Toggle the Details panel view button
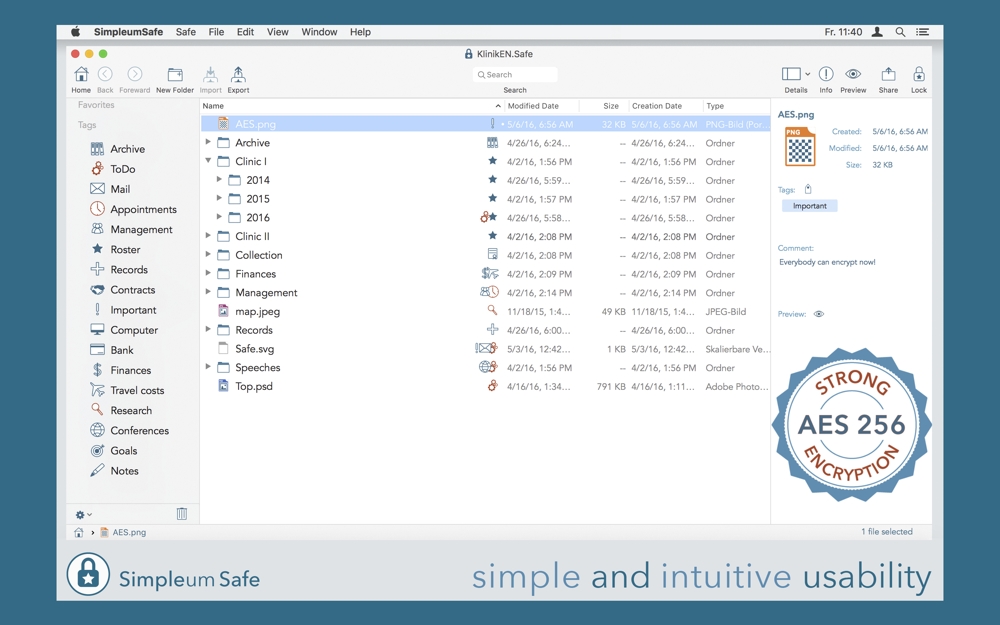The image size is (1000, 625). click(x=791, y=75)
